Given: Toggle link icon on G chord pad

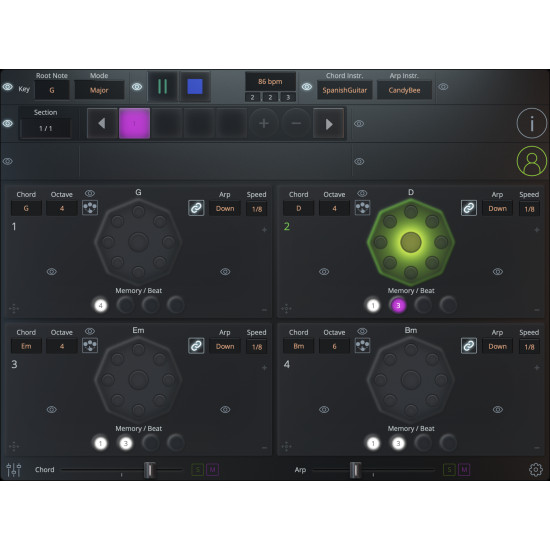Looking at the screenshot, I should point(196,208).
